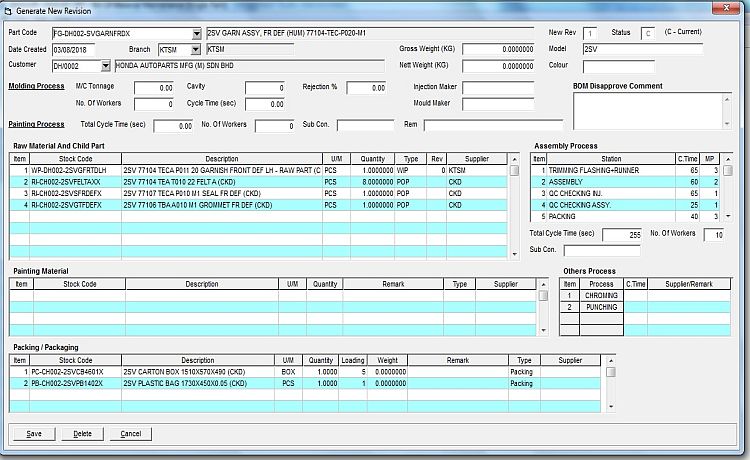Click the Gross Weight (KG) field
This screenshot has width=750, height=460.
point(496,49)
